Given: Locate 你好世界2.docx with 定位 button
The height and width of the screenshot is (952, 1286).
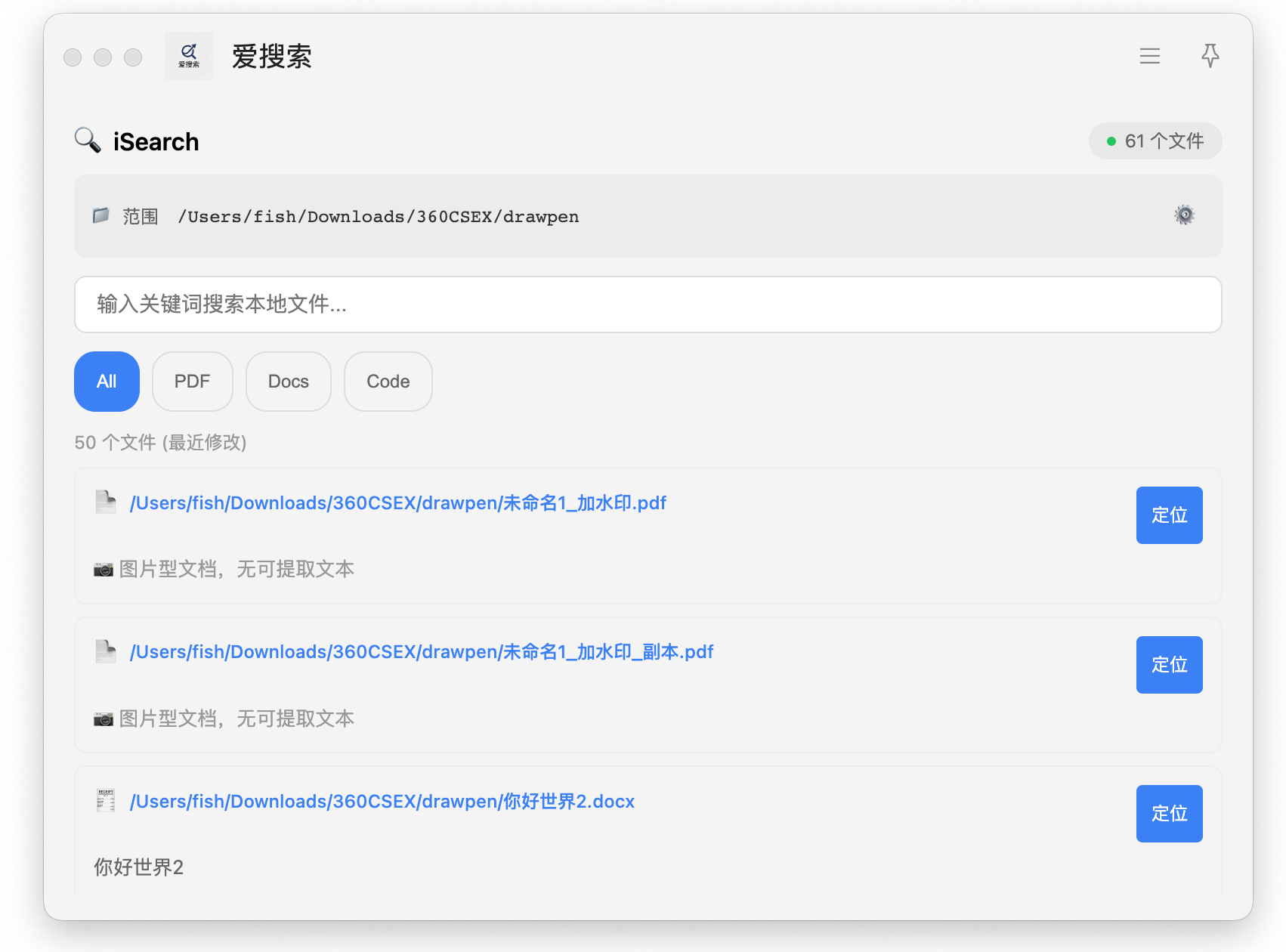Looking at the screenshot, I should (x=1169, y=814).
